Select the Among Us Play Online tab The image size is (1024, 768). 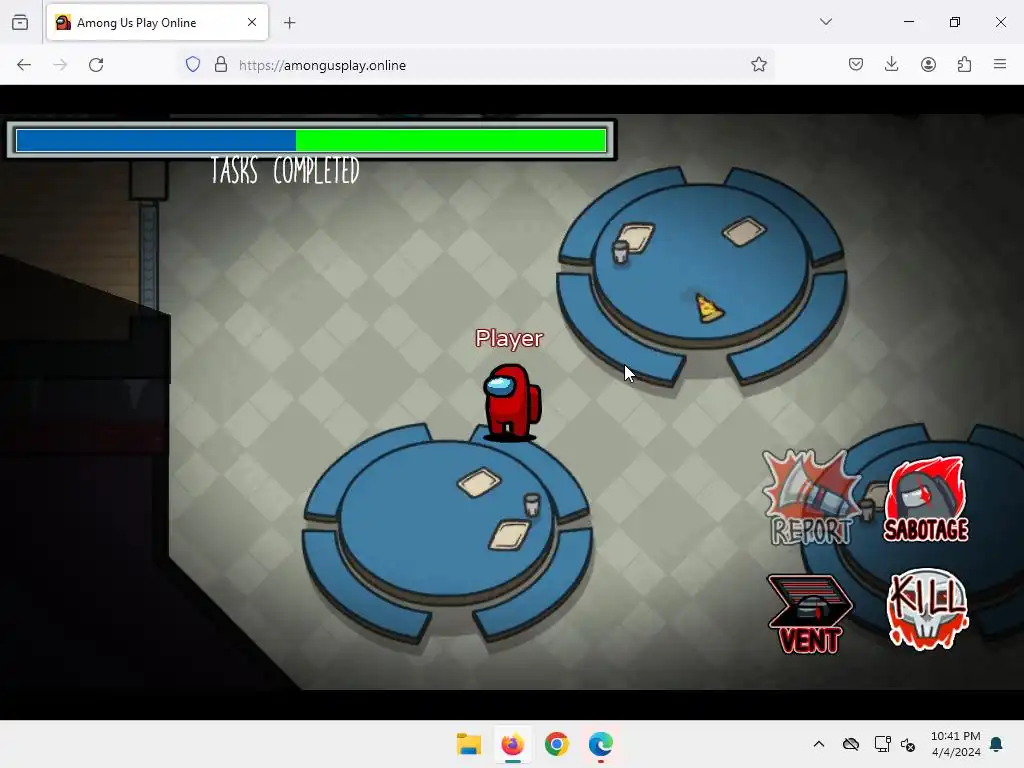pyautogui.click(x=157, y=23)
